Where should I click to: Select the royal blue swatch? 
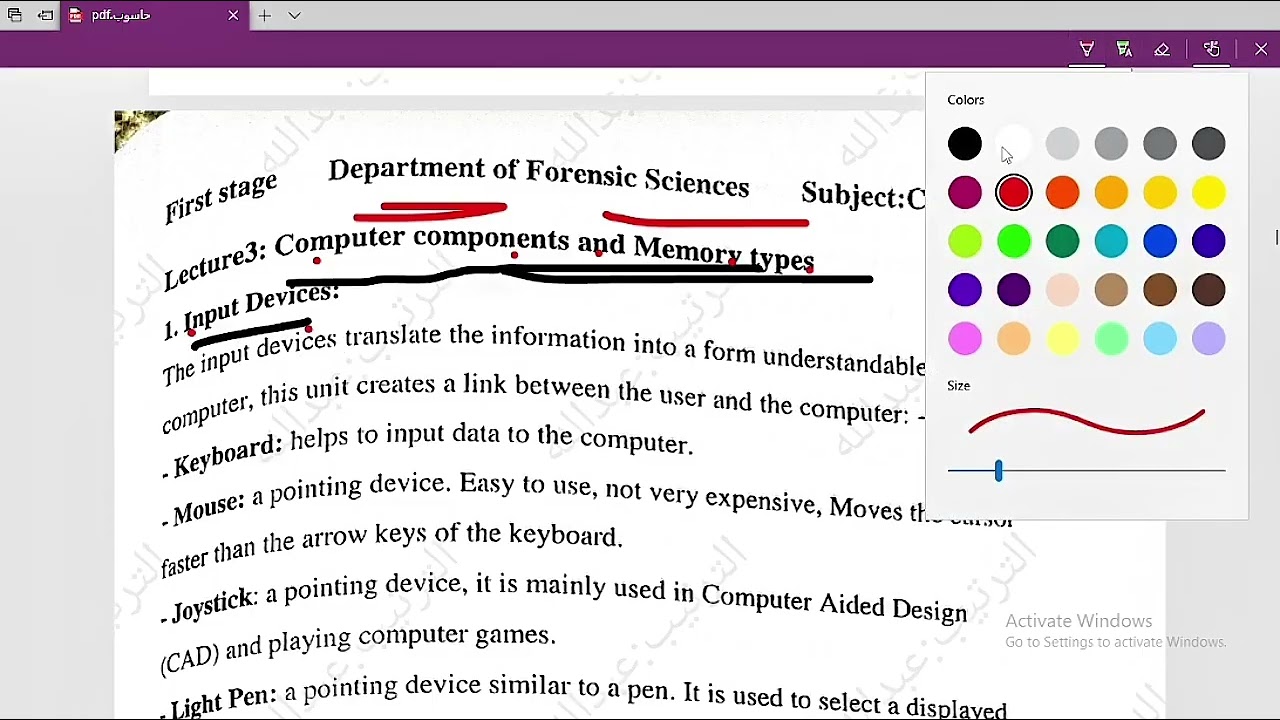(x=1160, y=241)
